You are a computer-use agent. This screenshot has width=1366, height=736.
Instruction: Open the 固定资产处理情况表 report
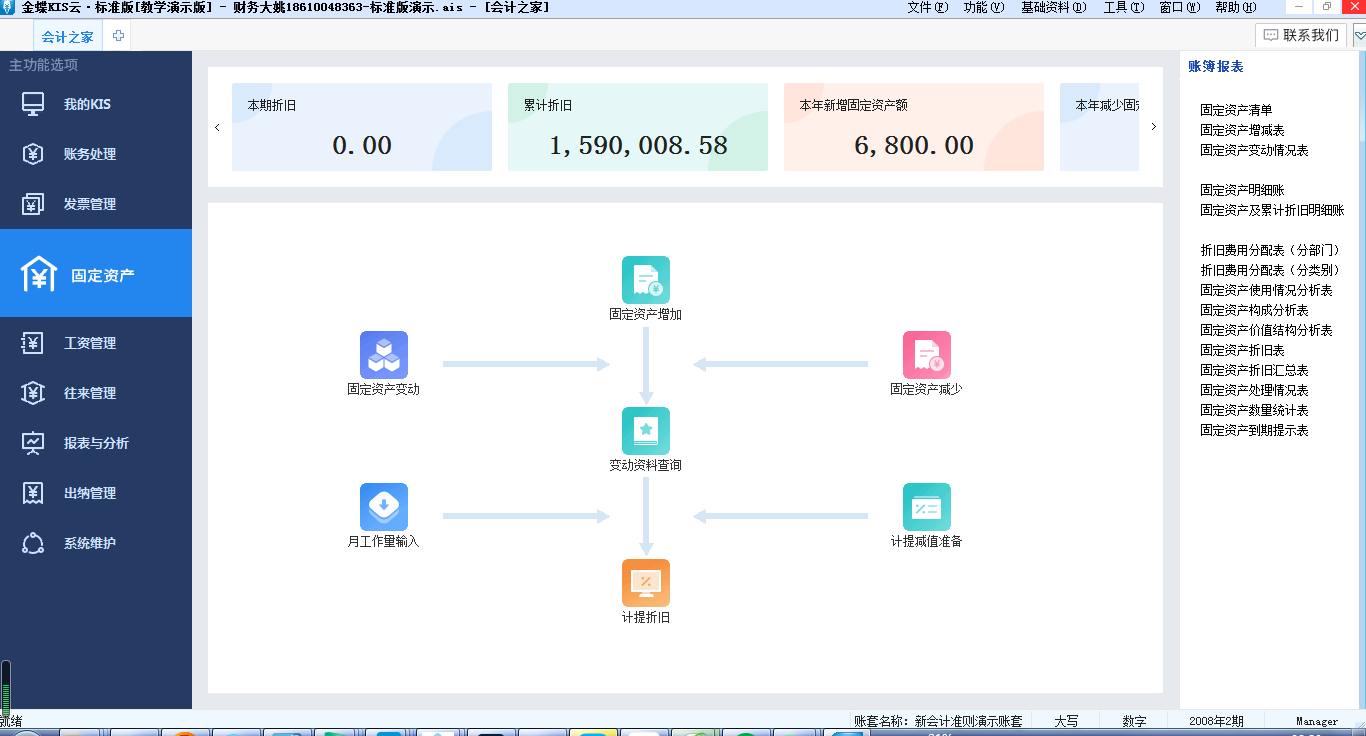[1254, 390]
